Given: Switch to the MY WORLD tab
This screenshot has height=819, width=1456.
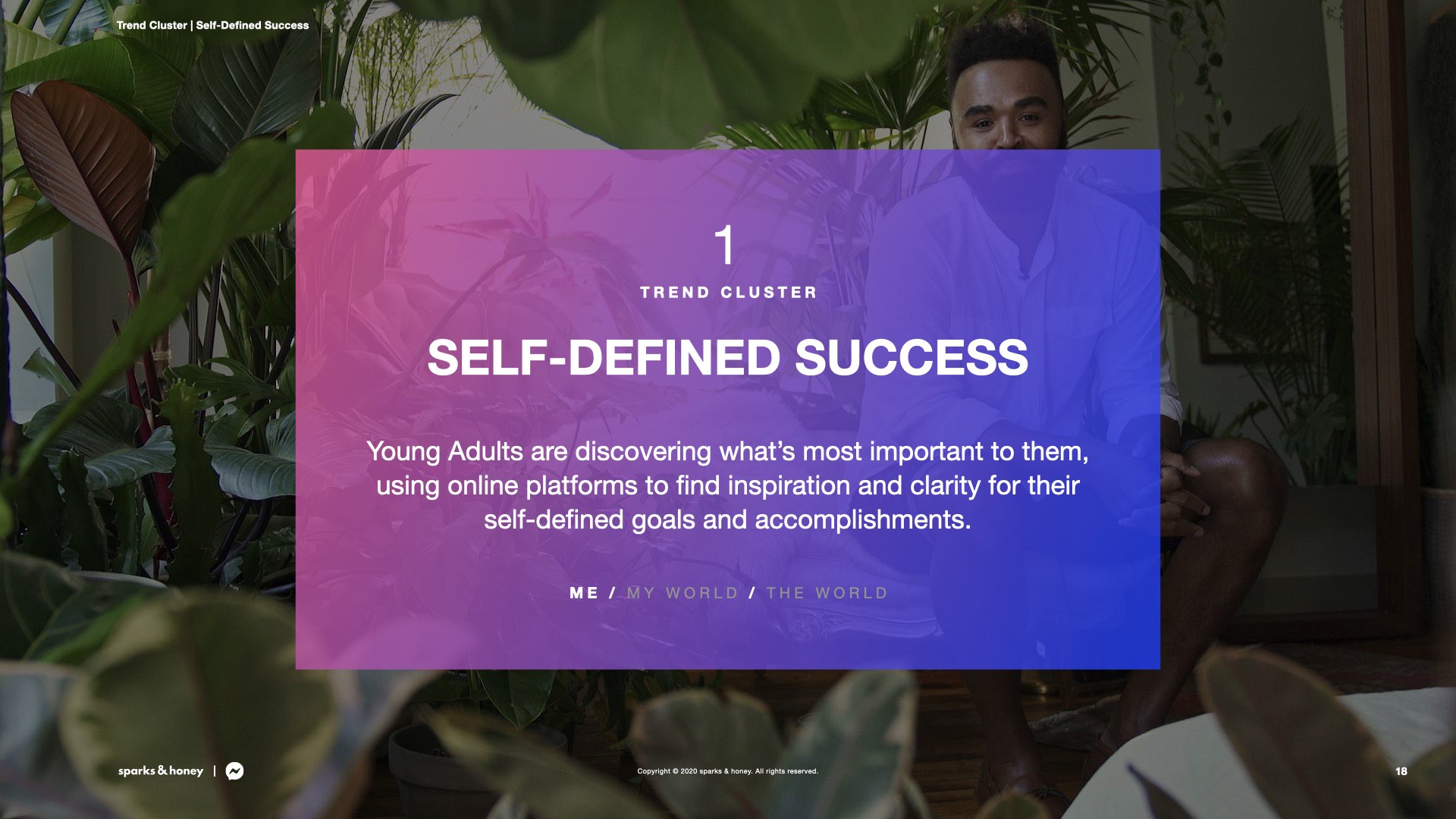Looking at the screenshot, I should (x=682, y=593).
